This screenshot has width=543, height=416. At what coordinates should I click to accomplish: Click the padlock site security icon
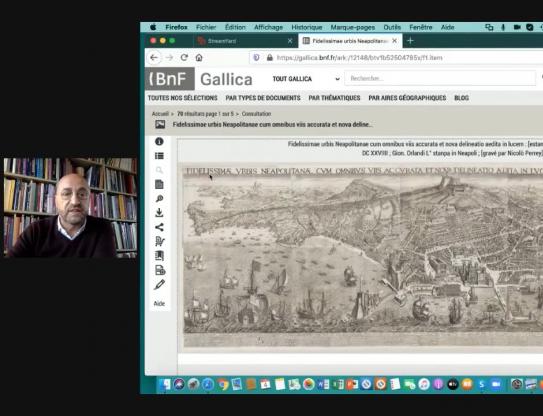[270, 57]
